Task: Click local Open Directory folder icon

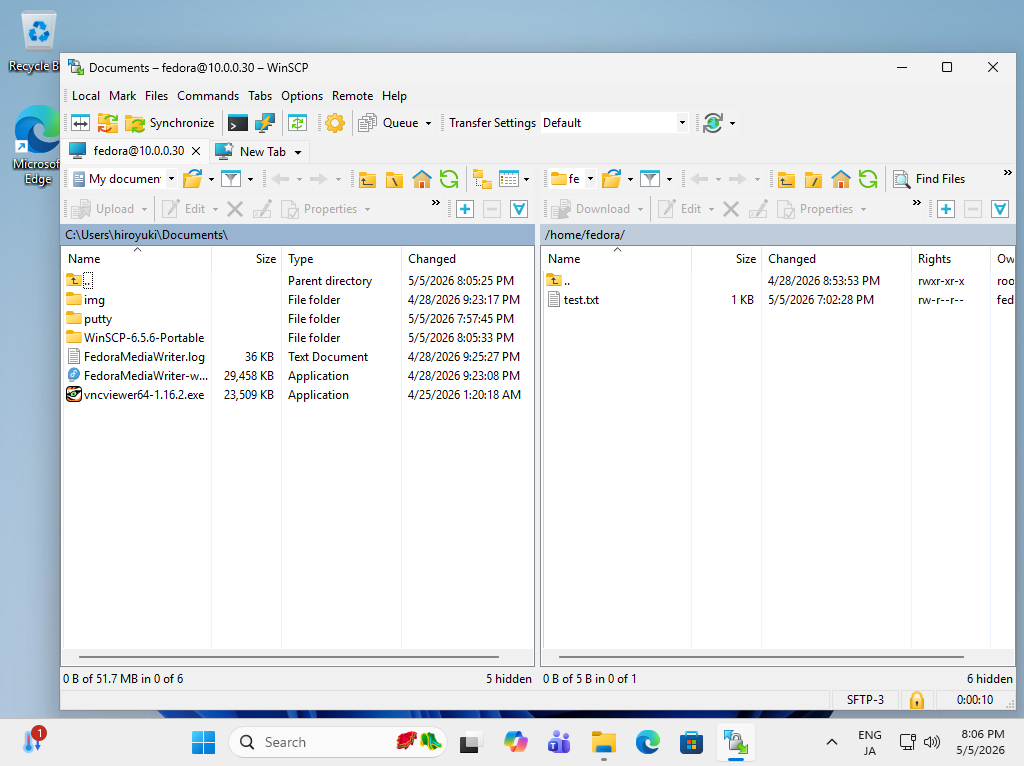Action: [193, 179]
